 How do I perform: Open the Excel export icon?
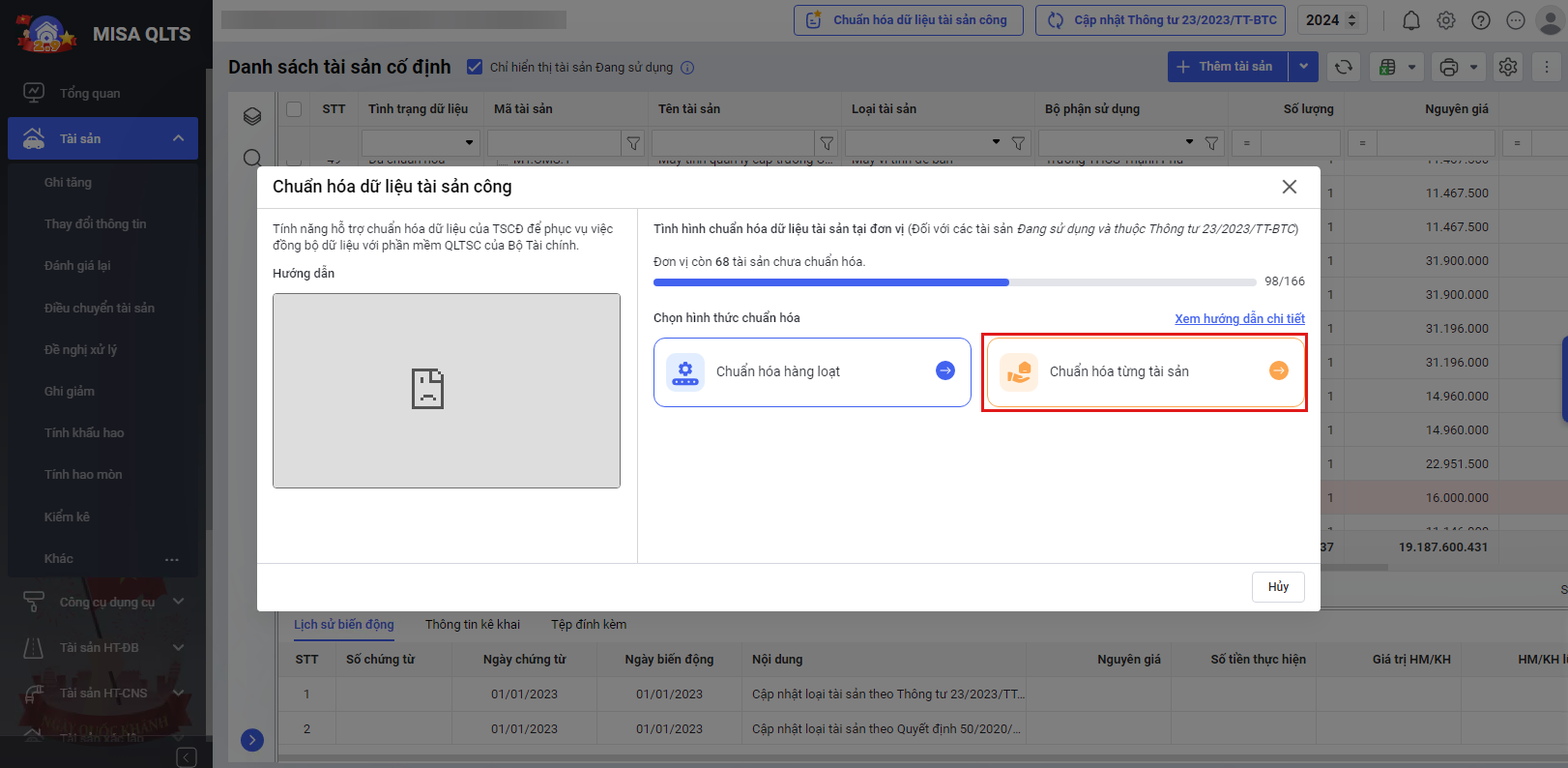tap(1388, 67)
